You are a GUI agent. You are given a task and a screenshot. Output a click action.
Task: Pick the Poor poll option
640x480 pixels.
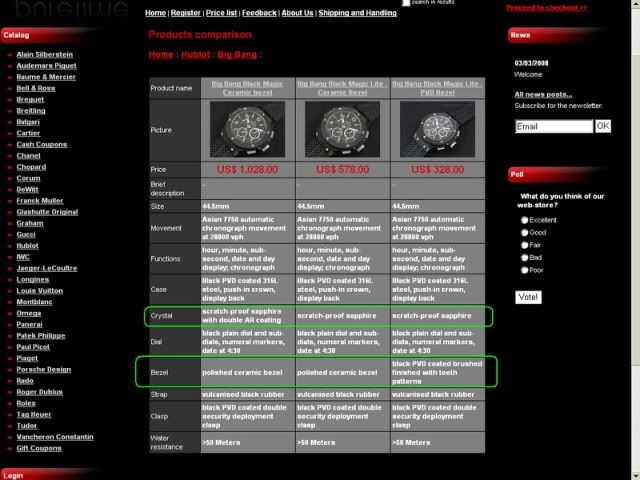point(524,270)
